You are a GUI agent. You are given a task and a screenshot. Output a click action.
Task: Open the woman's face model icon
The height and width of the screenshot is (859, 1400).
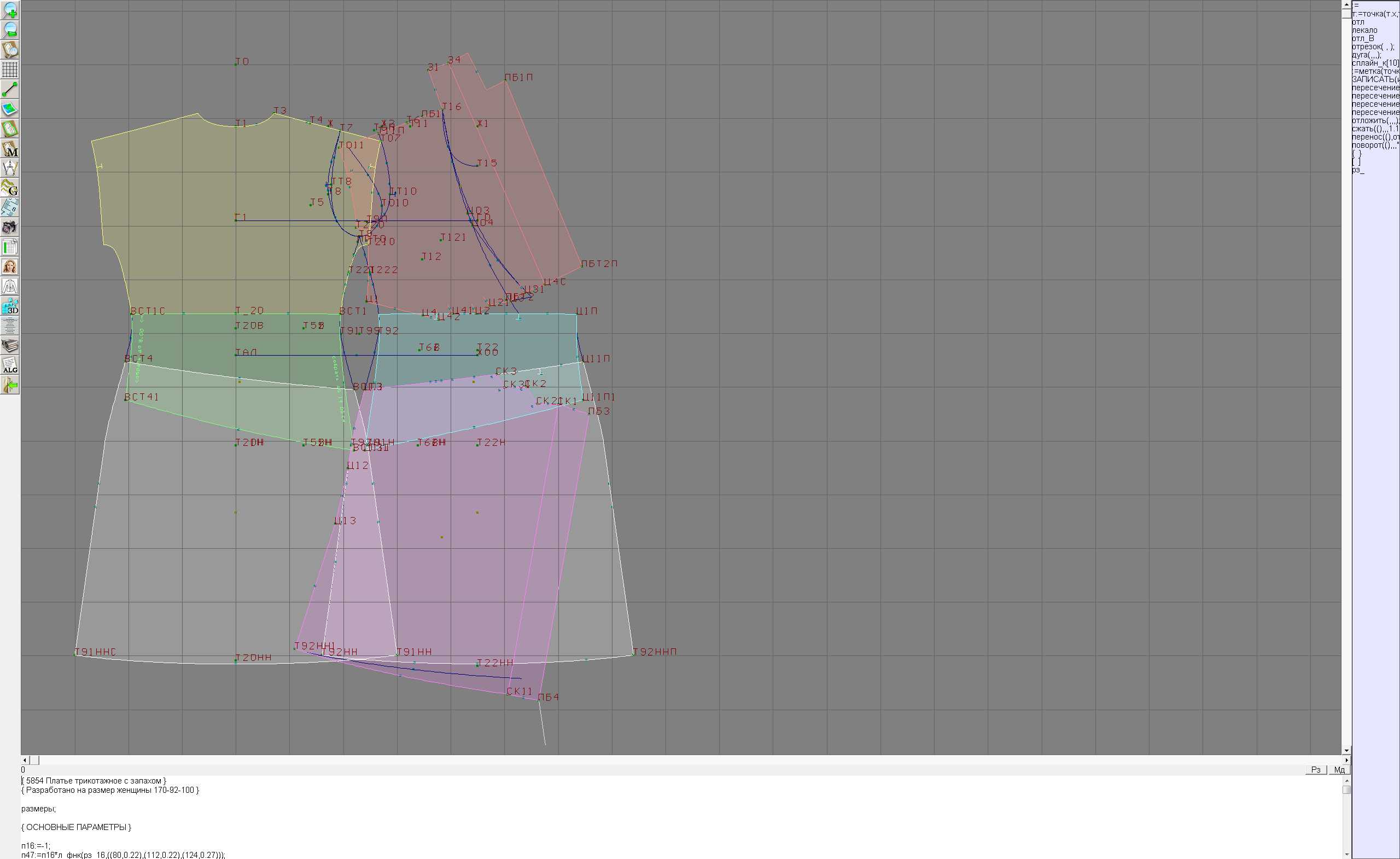point(10,266)
